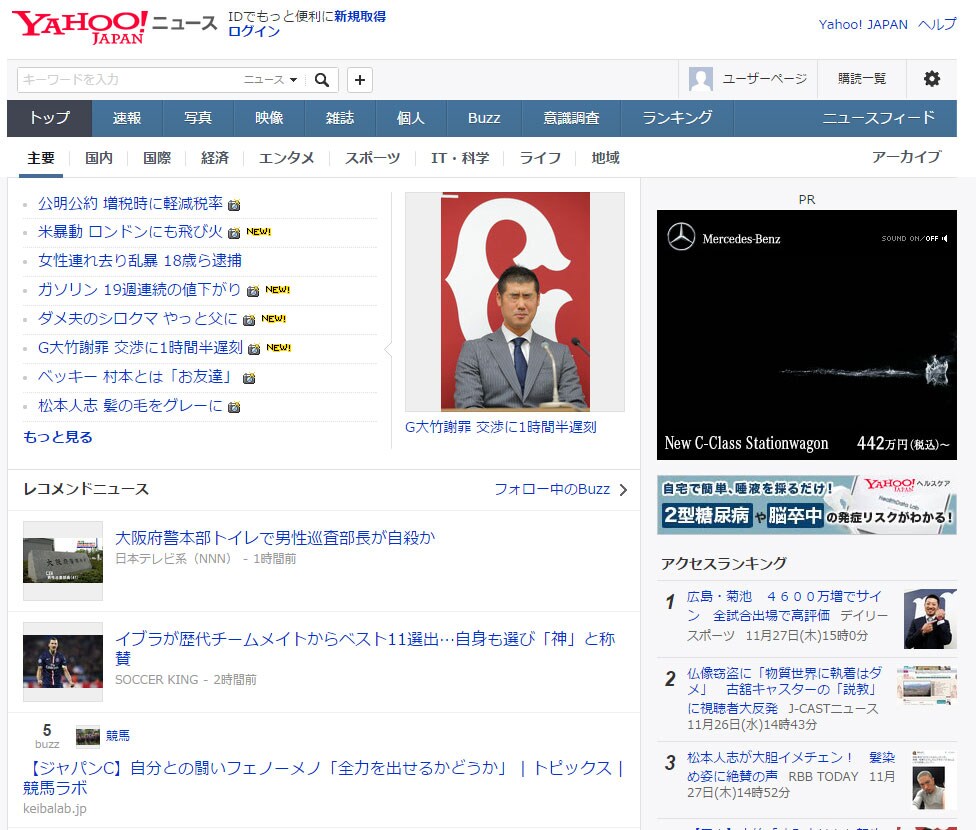The height and width of the screenshot is (830, 976).
Task: Select the ライフ category
Action: [540, 158]
